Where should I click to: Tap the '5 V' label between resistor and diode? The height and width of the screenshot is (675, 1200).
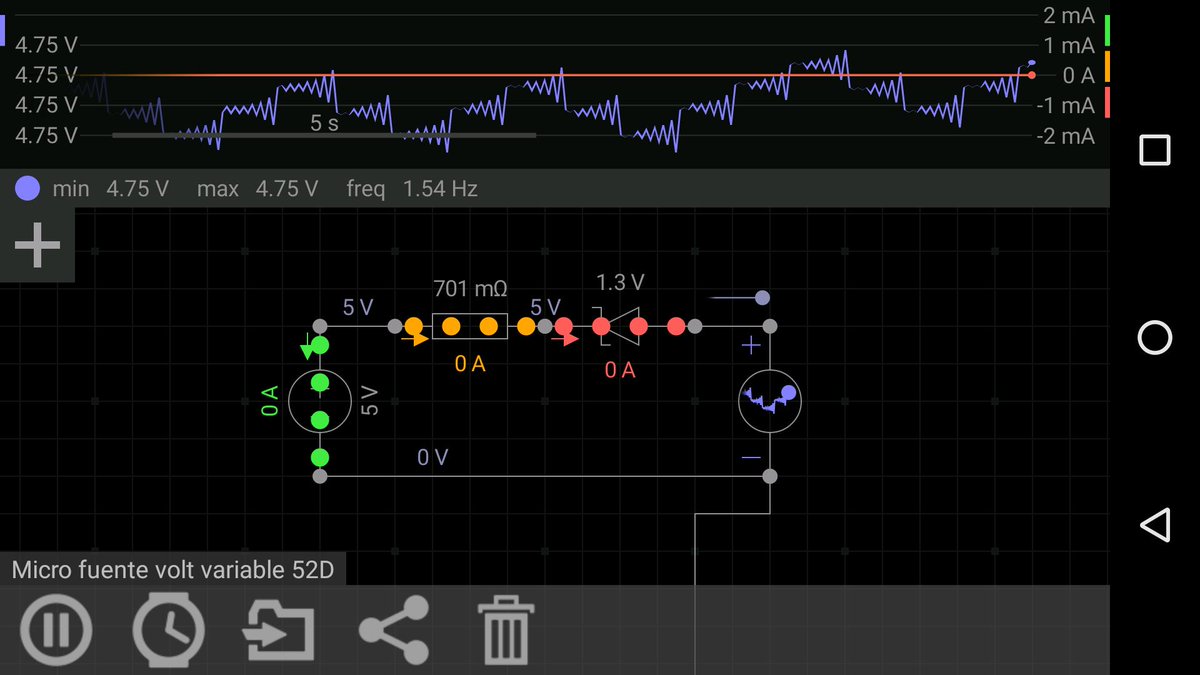(x=545, y=307)
